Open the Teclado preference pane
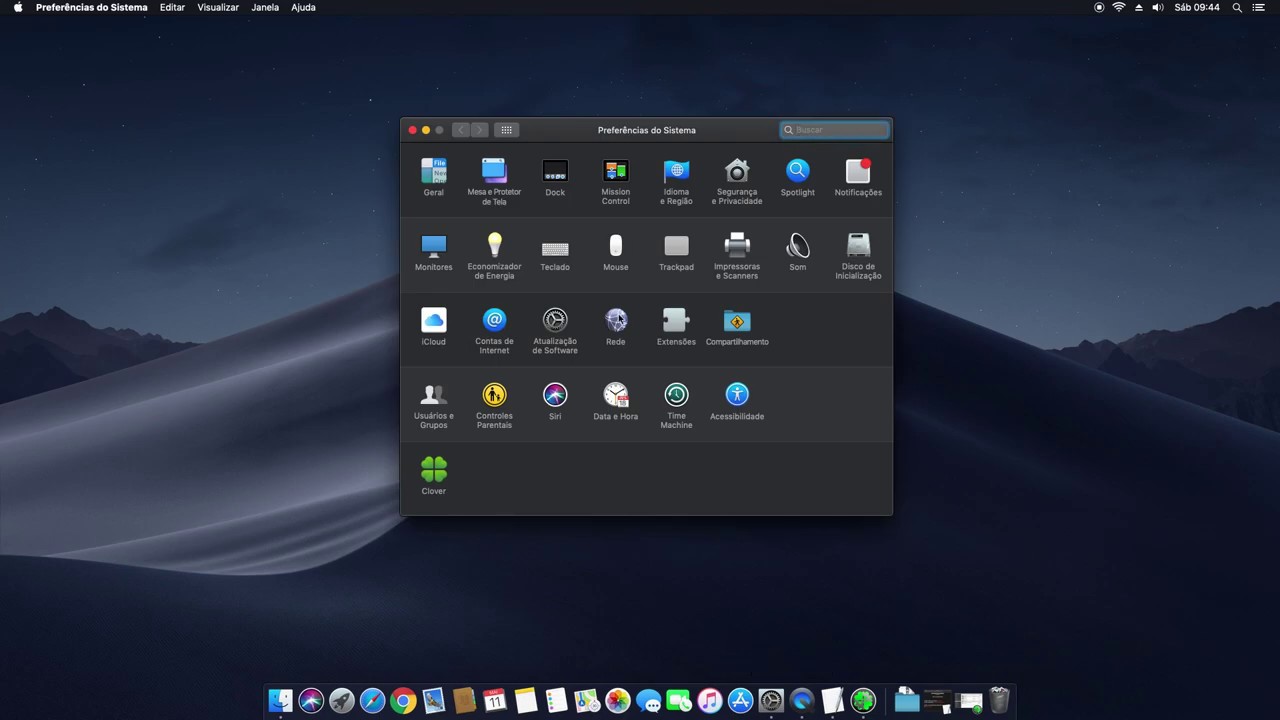 pyautogui.click(x=555, y=252)
